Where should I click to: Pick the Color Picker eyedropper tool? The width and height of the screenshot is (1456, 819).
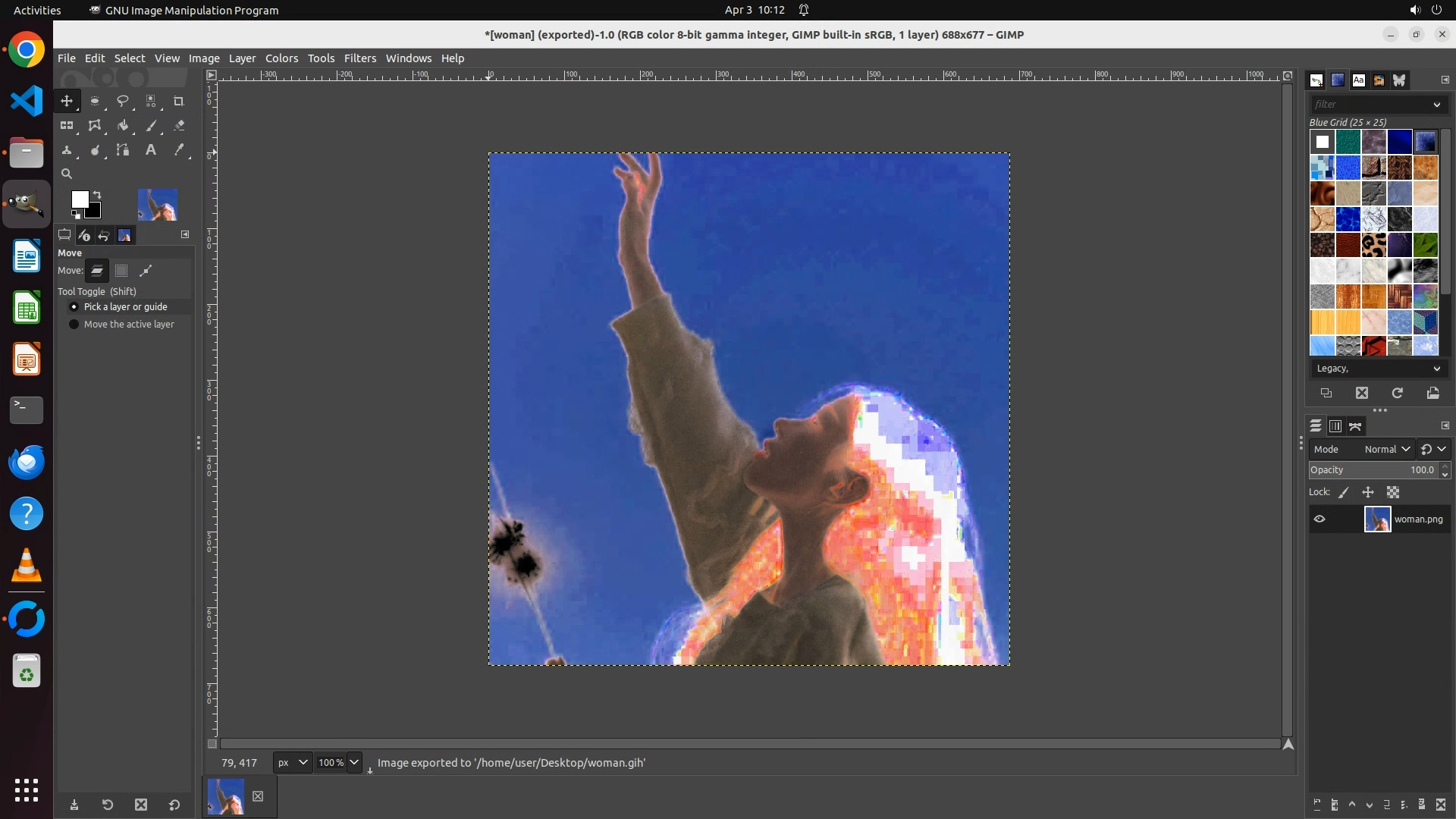(179, 150)
